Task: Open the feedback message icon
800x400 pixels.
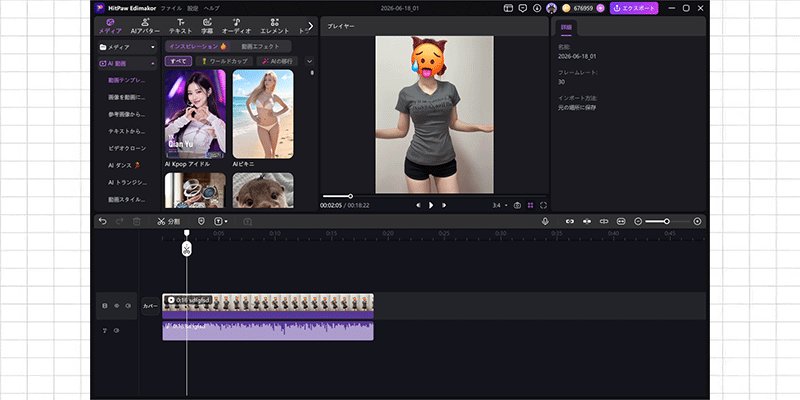Action: [522, 8]
